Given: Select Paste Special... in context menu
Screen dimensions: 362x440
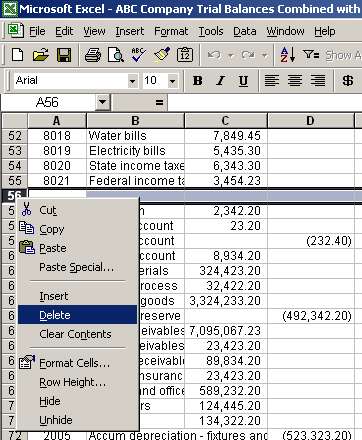Looking at the screenshot, I should coord(77,267).
